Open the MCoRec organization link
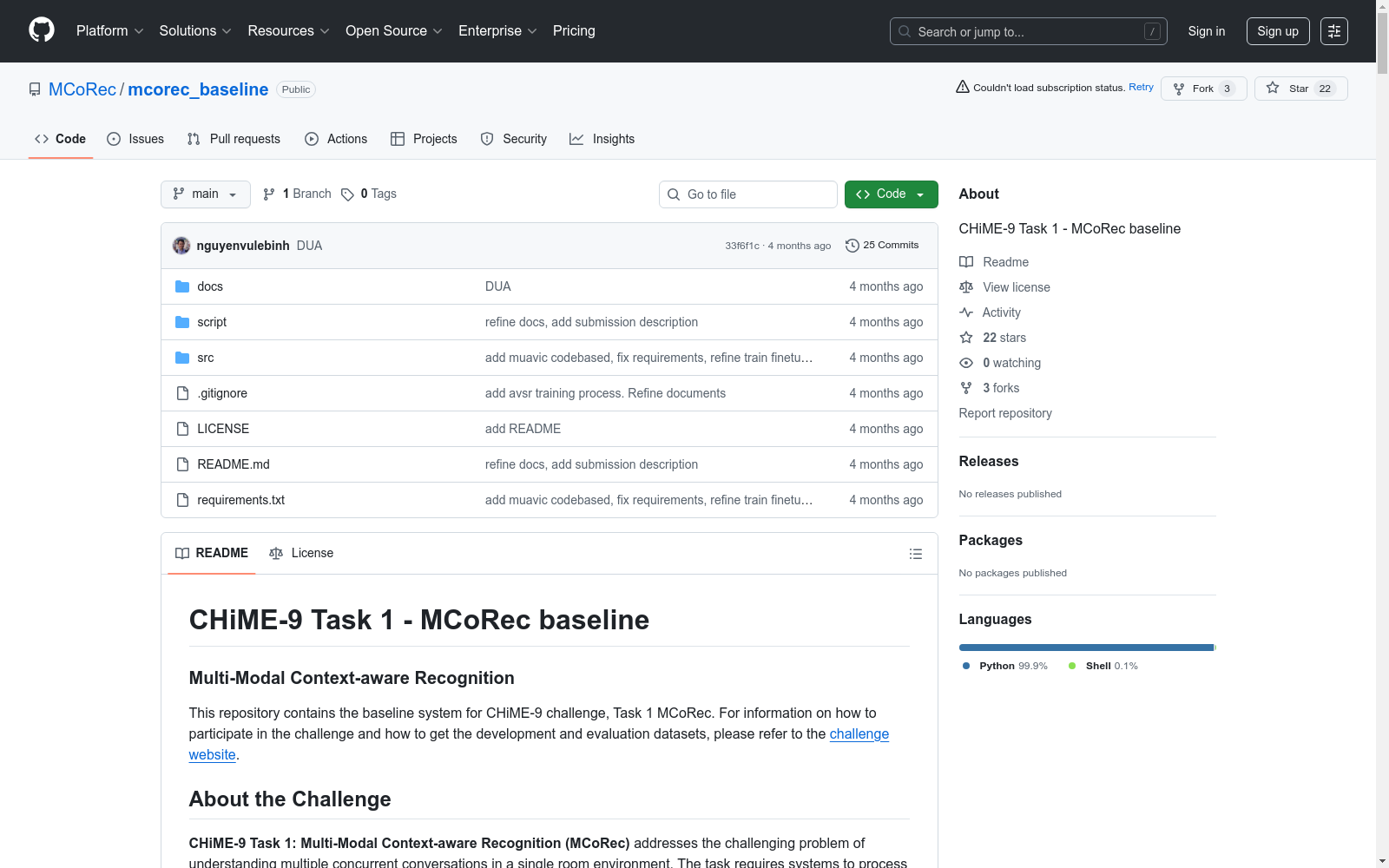 pos(82,89)
